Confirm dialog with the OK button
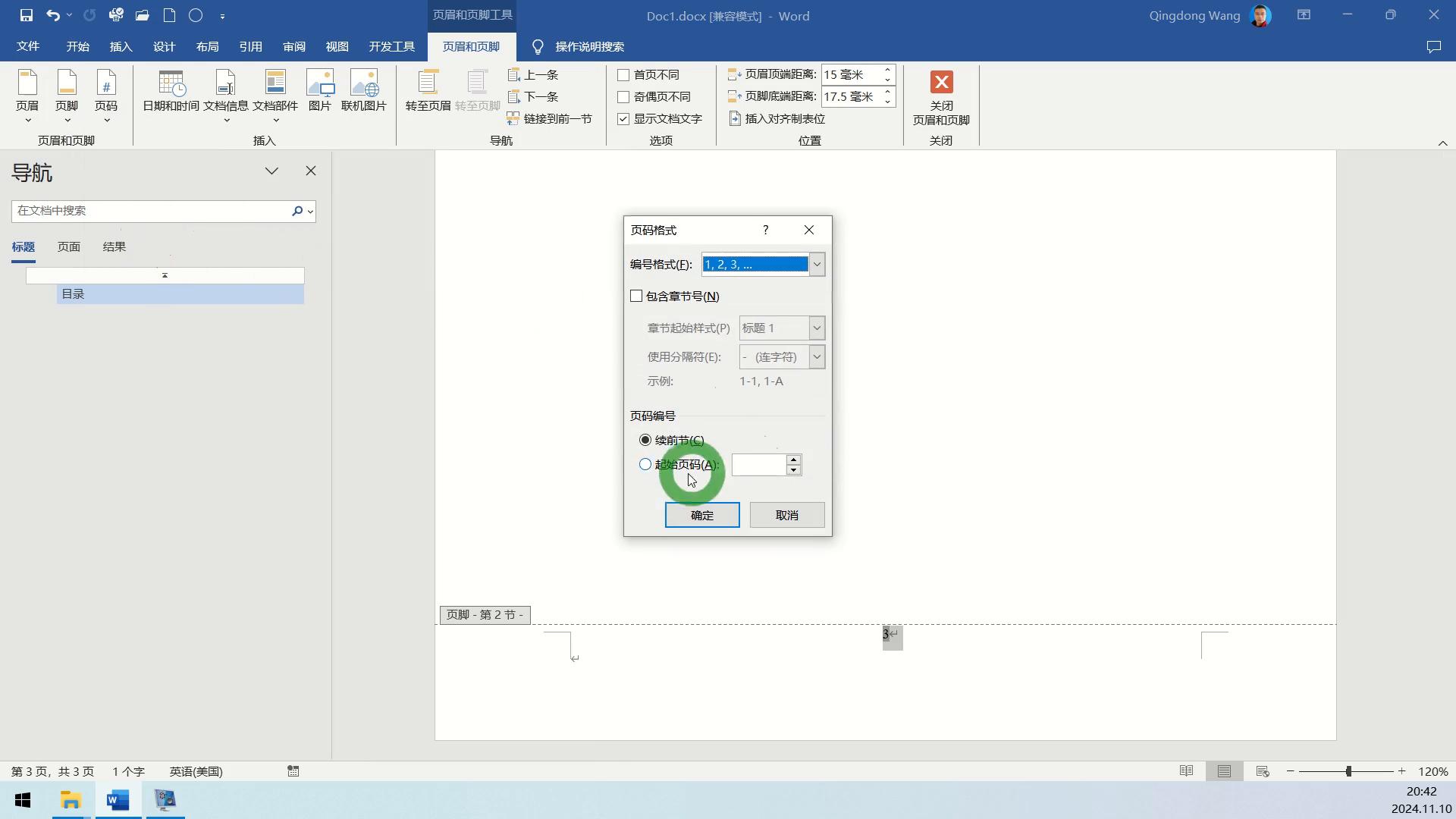Viewport: 1456px width, 819px height. click(701, 515)
